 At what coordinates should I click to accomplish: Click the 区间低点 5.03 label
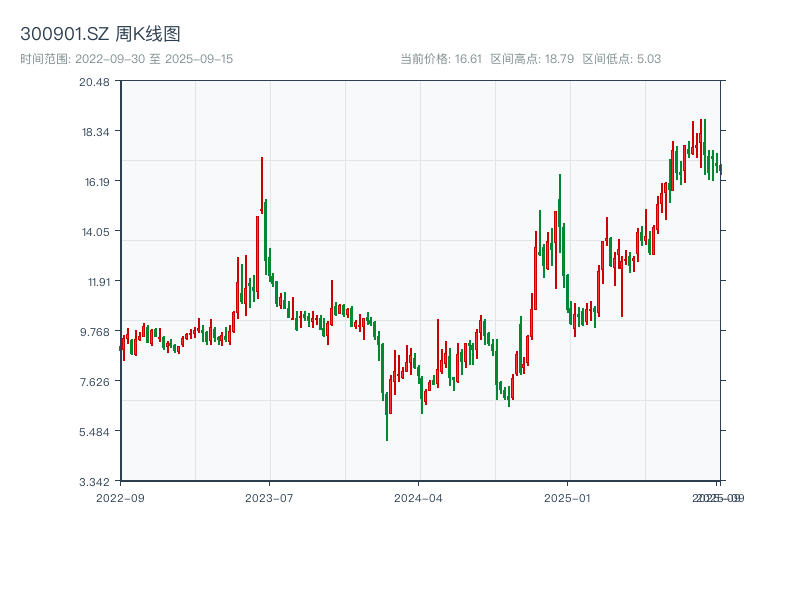coord(622,59)
